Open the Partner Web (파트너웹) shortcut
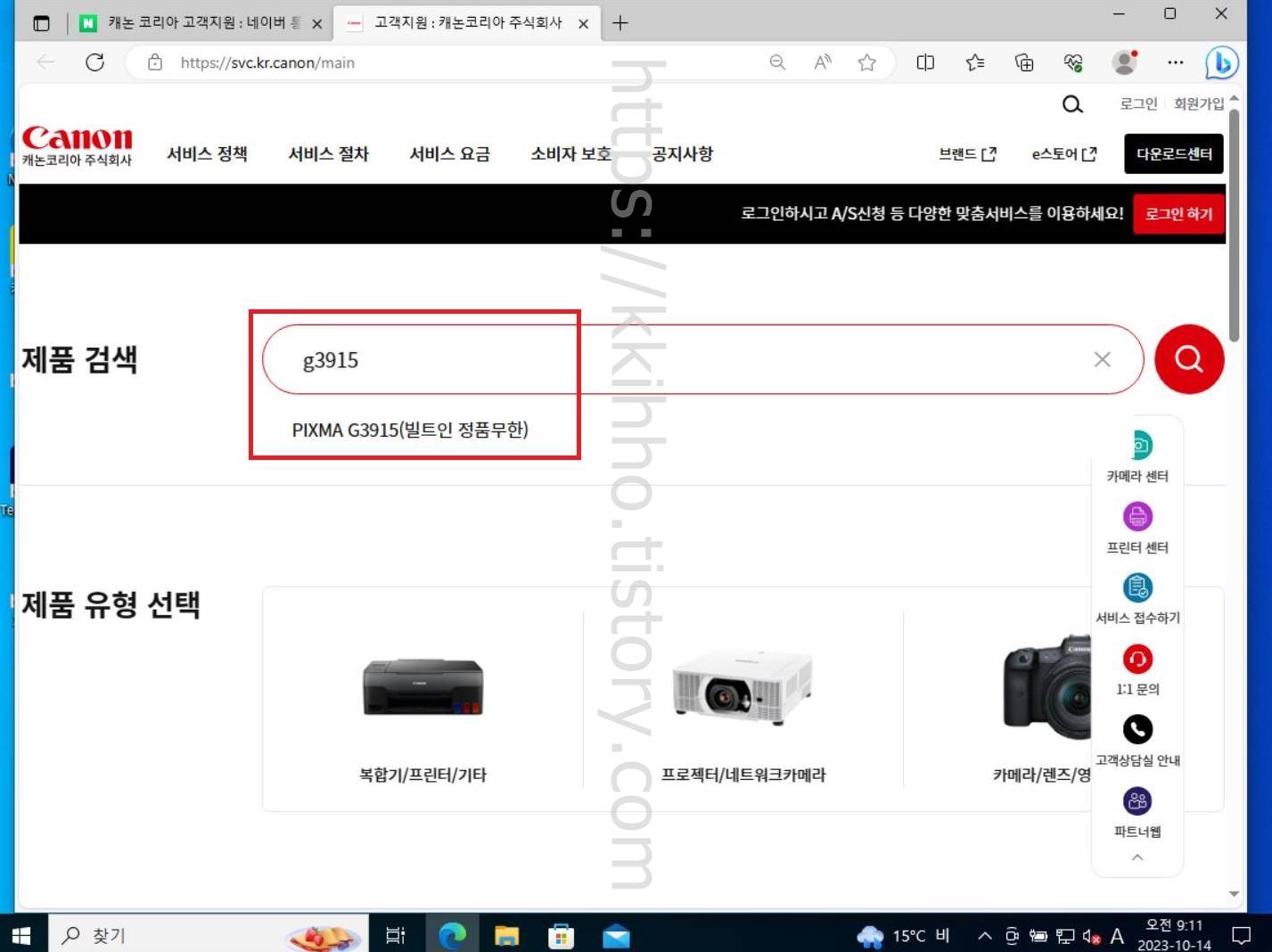This screenshot has width=1272, height=952. (x=1137, y=813)
